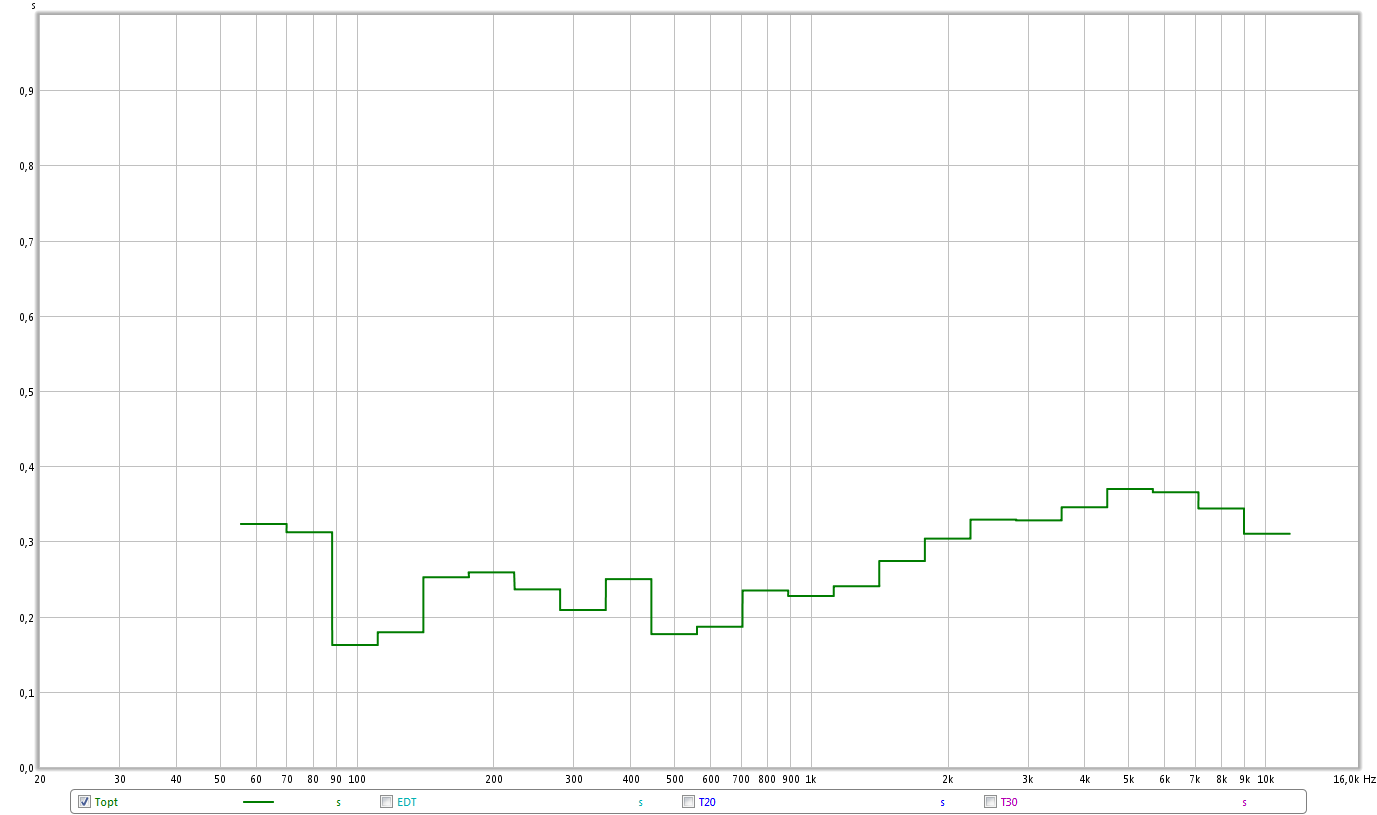1377x815 pixels.
Task: Click the EDT legend label
Action: 406,802
